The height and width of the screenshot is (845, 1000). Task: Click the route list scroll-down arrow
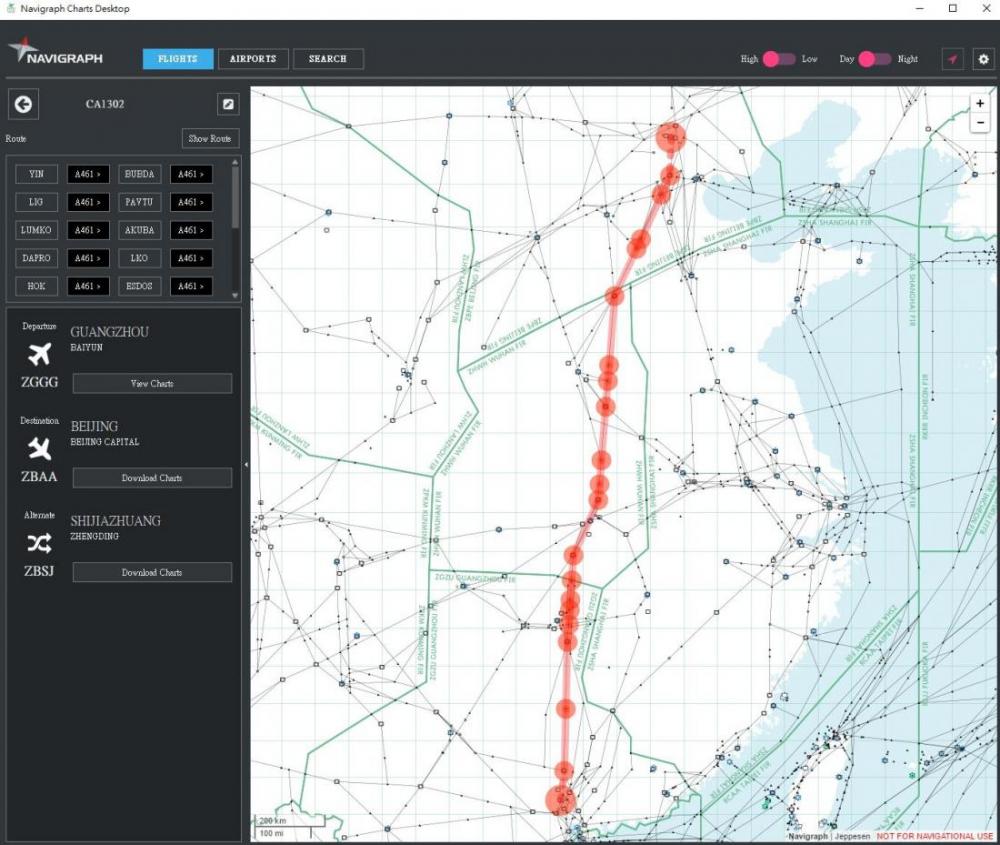click(235, 295)
